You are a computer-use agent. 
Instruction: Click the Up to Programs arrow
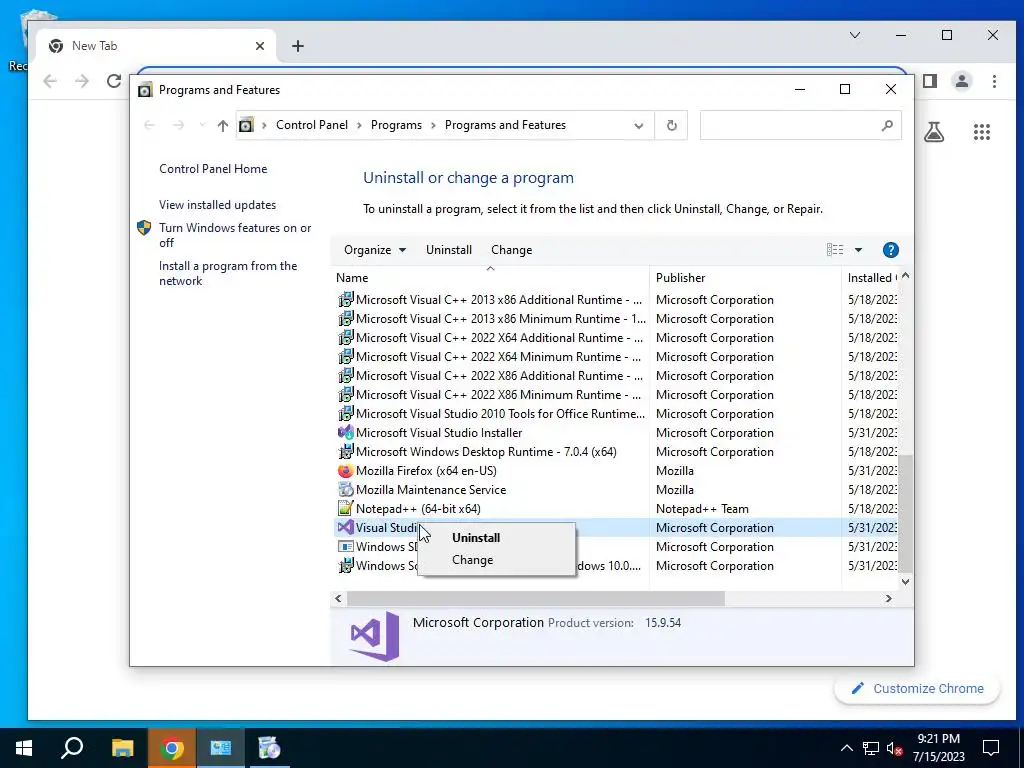(223, 125)
